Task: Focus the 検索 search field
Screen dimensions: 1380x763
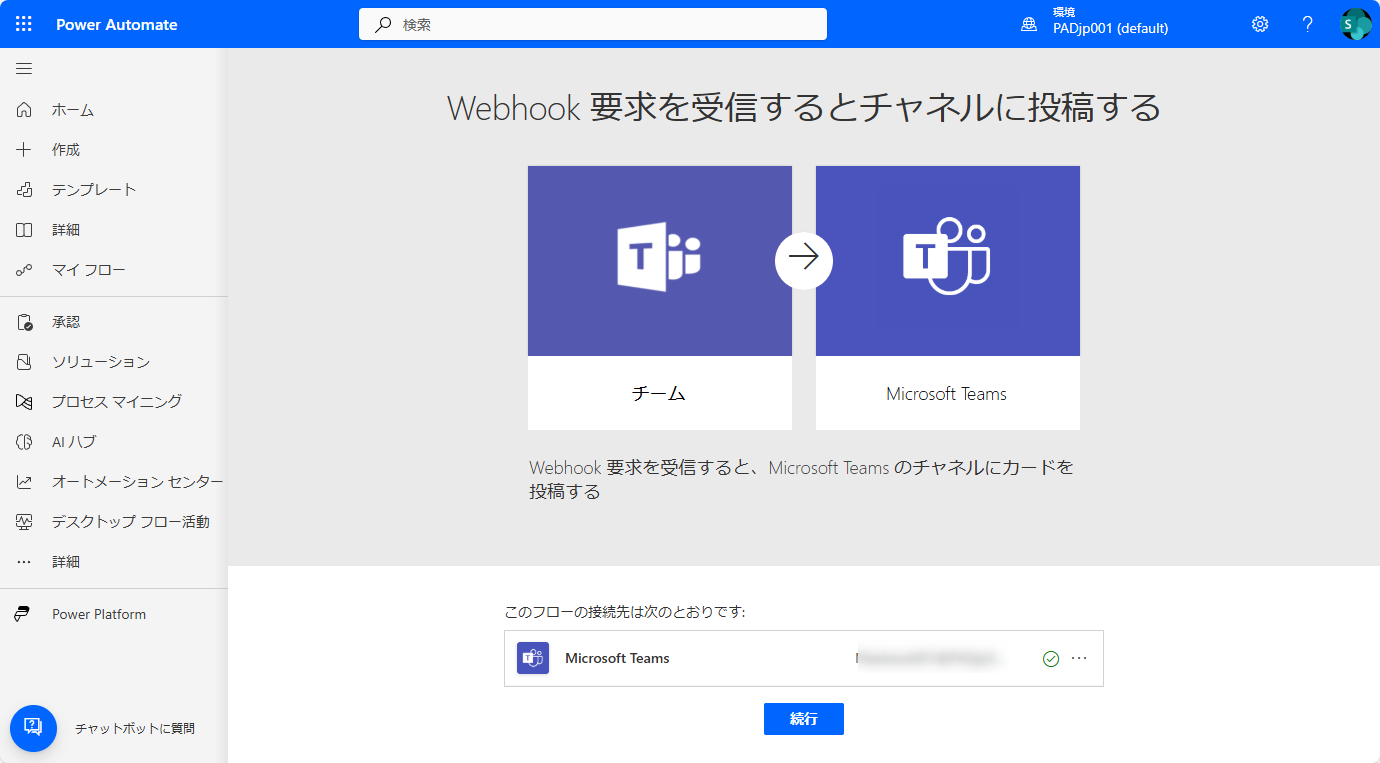Action: click(593, 24)
